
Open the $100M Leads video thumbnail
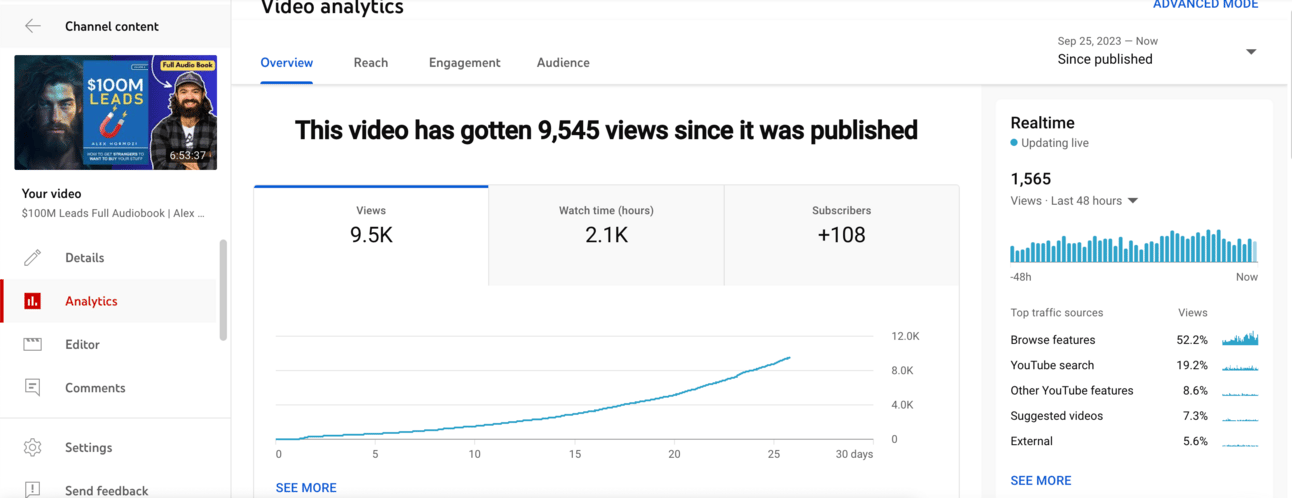click(116, 112)
